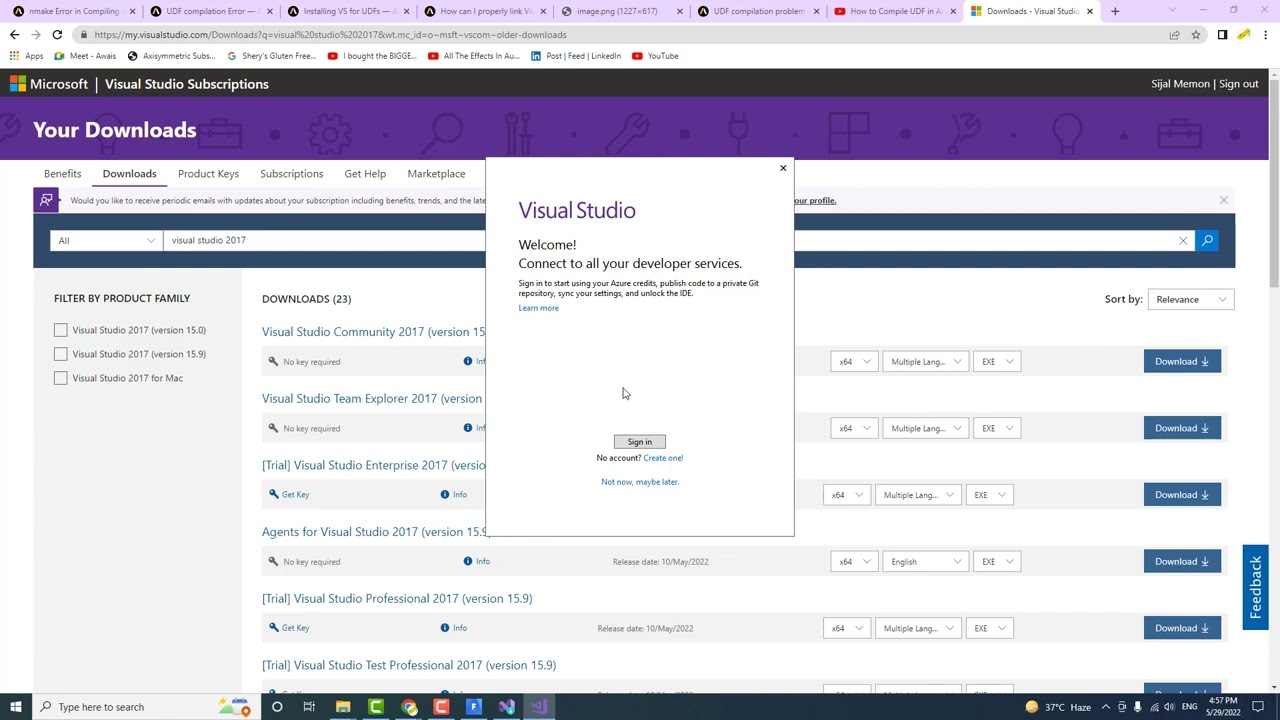Check Visual Studio 2017 for Mac filter
The height and width of the screenshot is (720, 1280).
tap(60, 378)
